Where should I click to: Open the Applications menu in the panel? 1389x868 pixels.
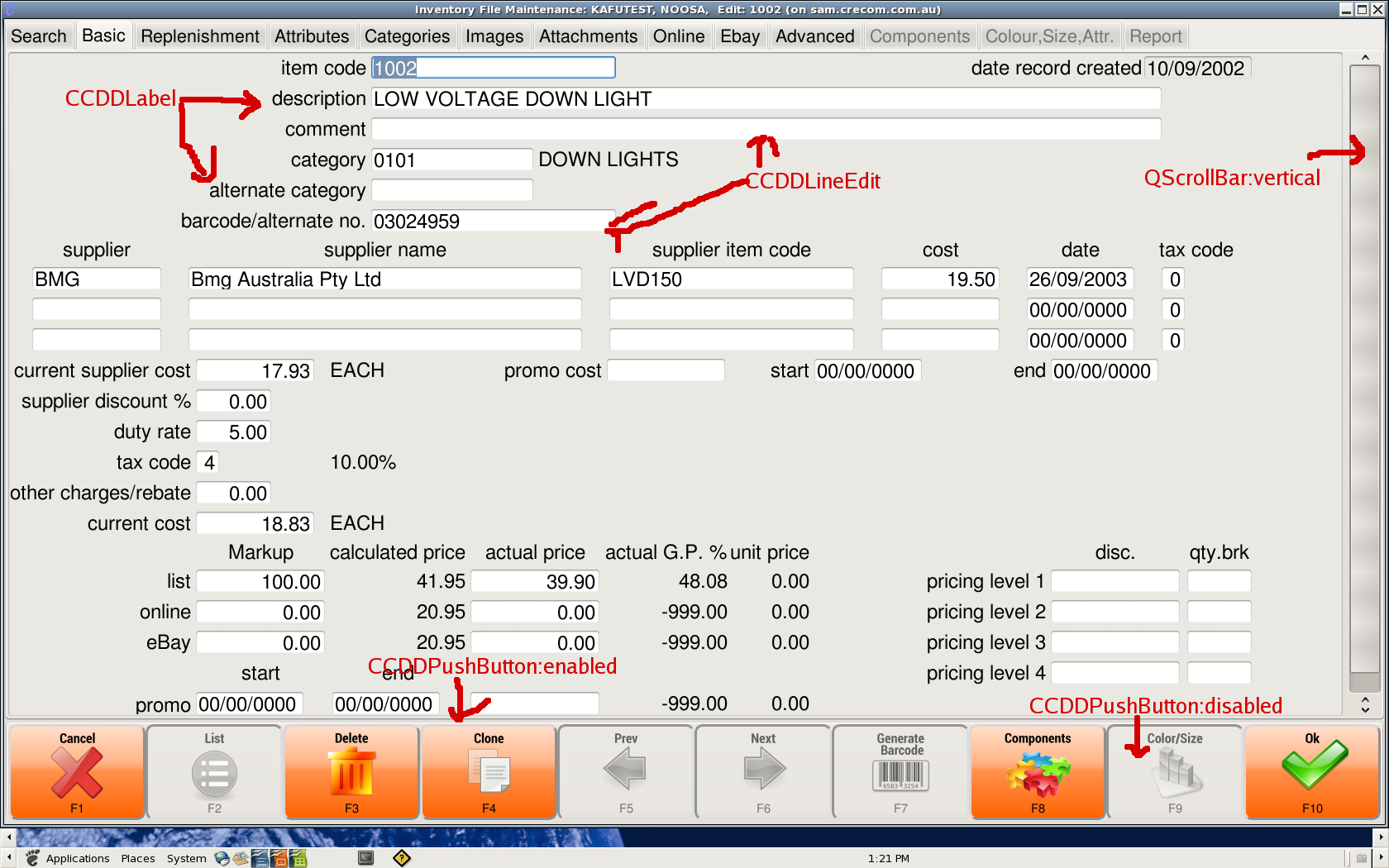[x=77, y=858]
